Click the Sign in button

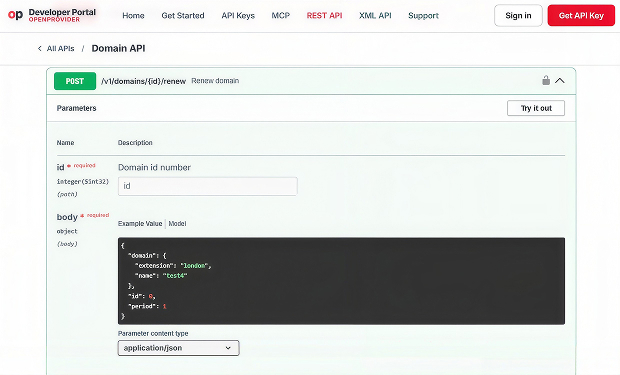click(518, 15)
